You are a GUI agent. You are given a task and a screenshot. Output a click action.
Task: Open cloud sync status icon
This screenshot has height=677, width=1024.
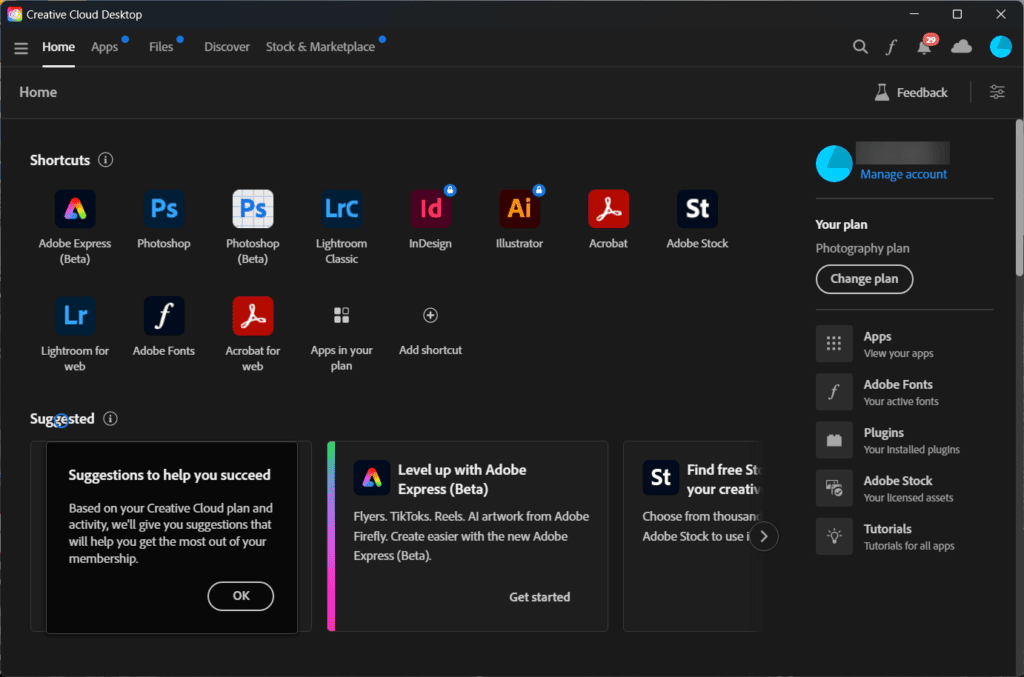[x=961, y=47]
